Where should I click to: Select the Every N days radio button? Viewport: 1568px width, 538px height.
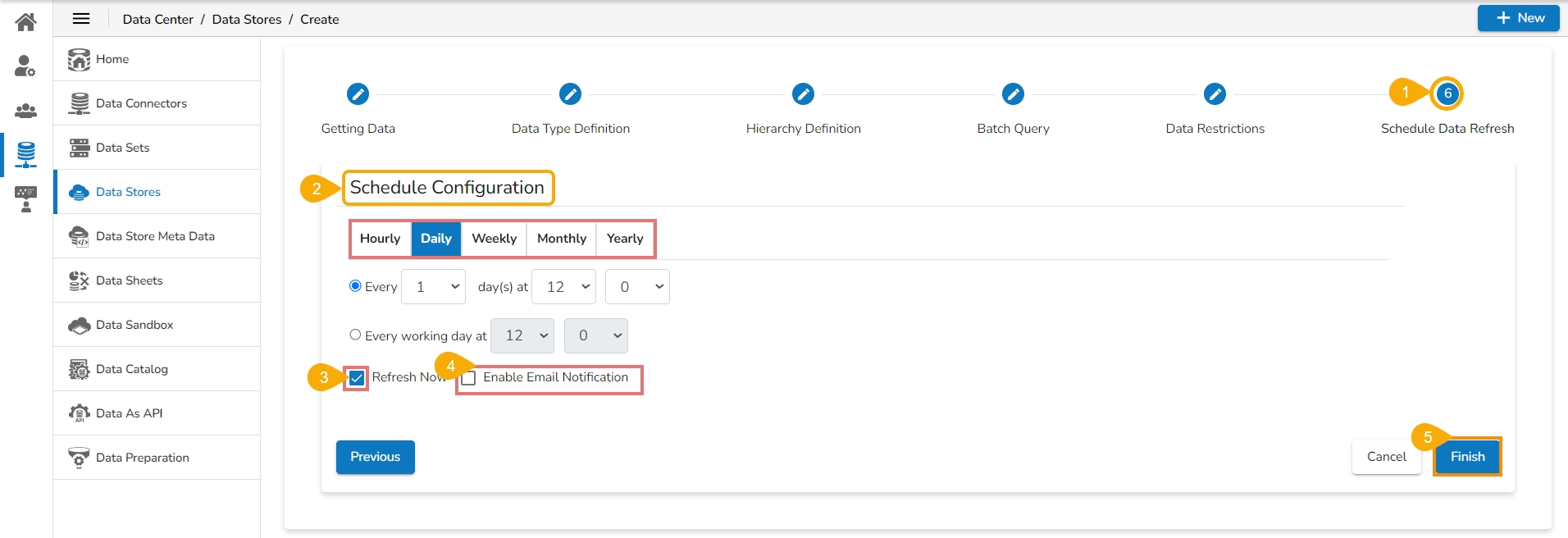point(355,285)
